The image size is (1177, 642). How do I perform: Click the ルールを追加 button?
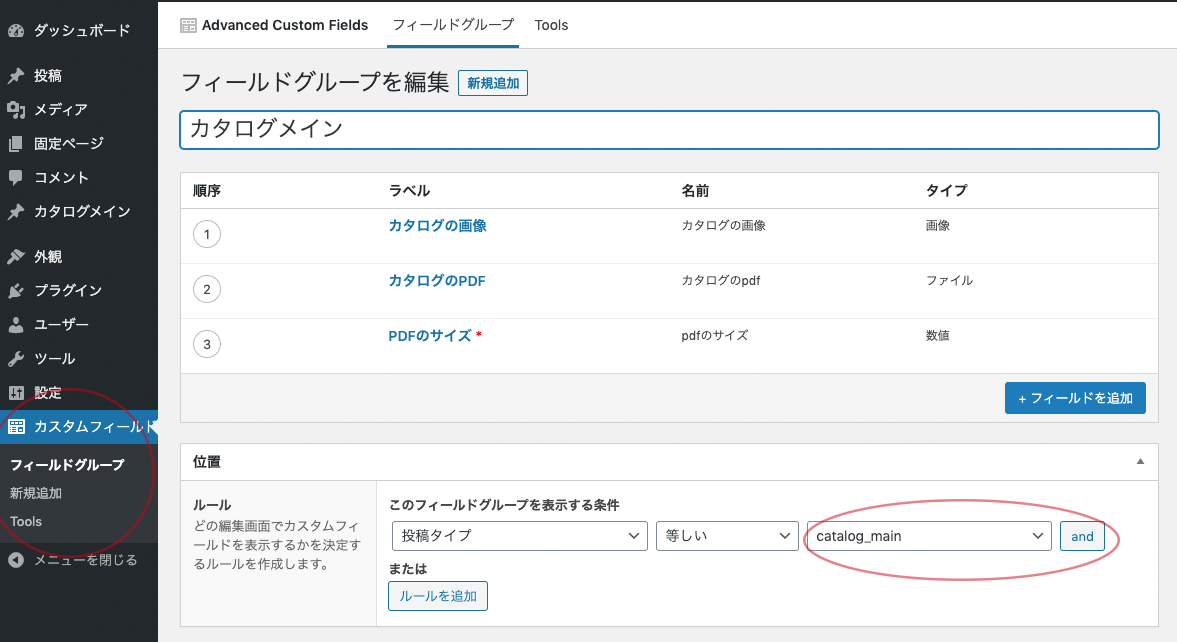pyautogui.click(x=438, y=596)
